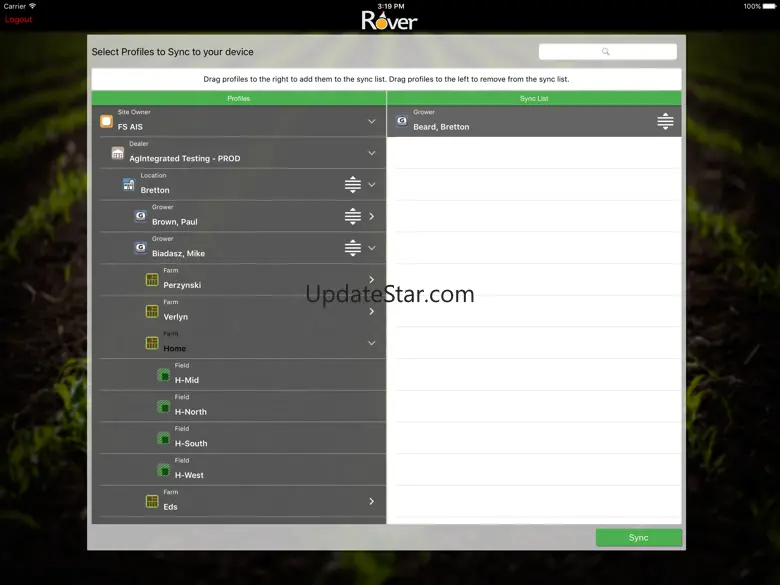
Task: Click the Location icon beside Bretton
Action: 129,185
